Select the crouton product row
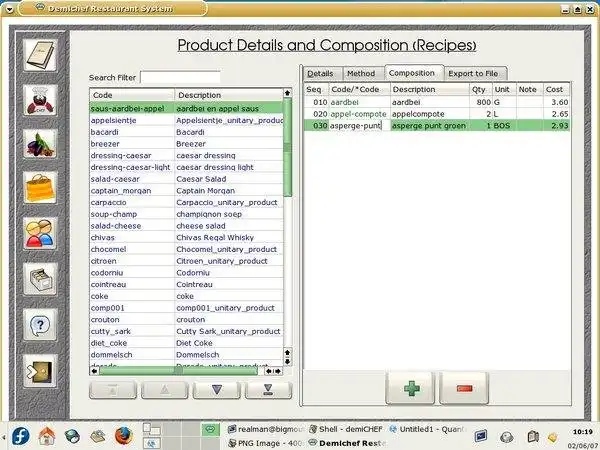This screenshot has height=450, width=600. (x=187, y=320)
